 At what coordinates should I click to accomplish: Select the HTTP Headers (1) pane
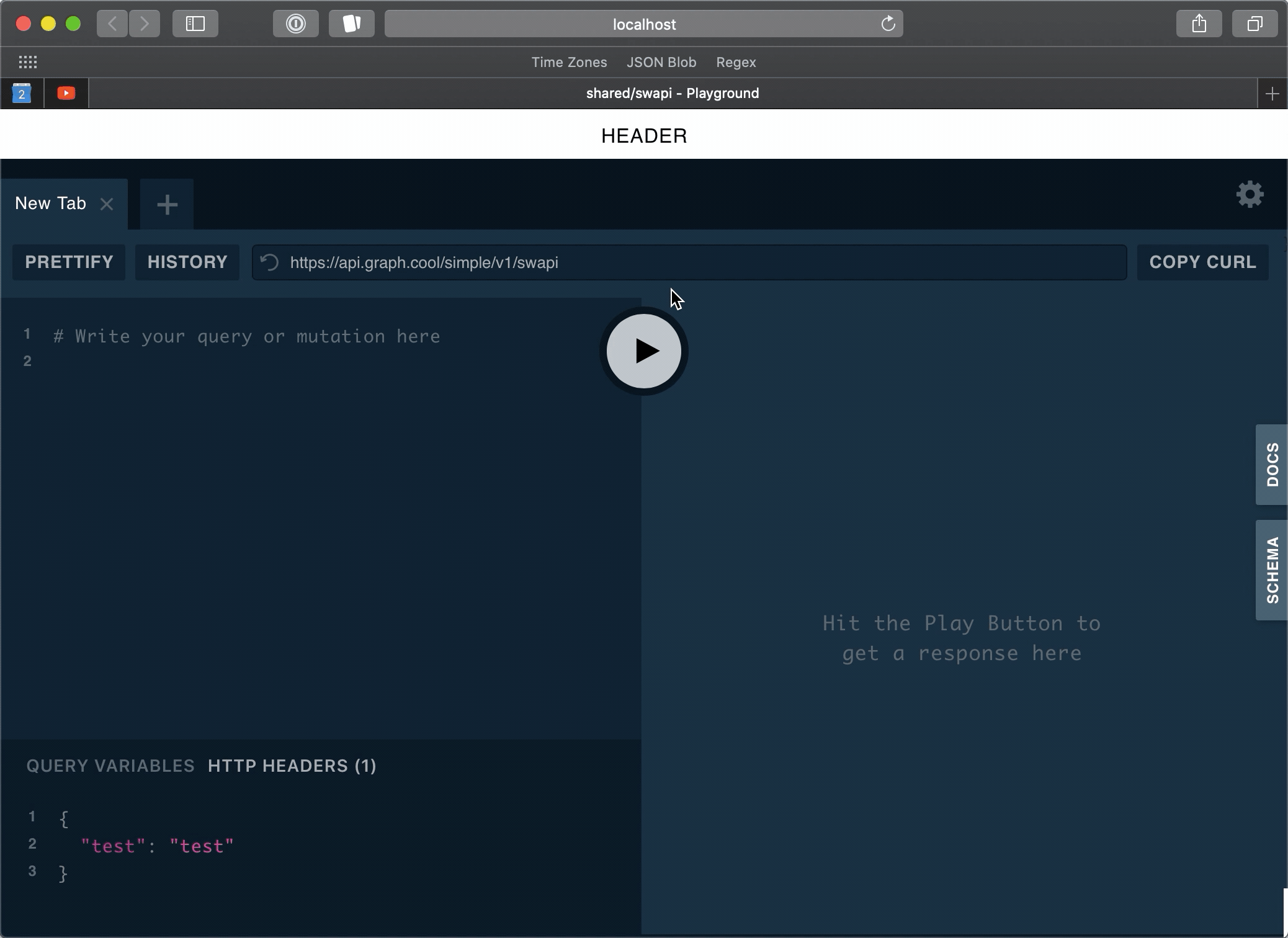point(292,766)
